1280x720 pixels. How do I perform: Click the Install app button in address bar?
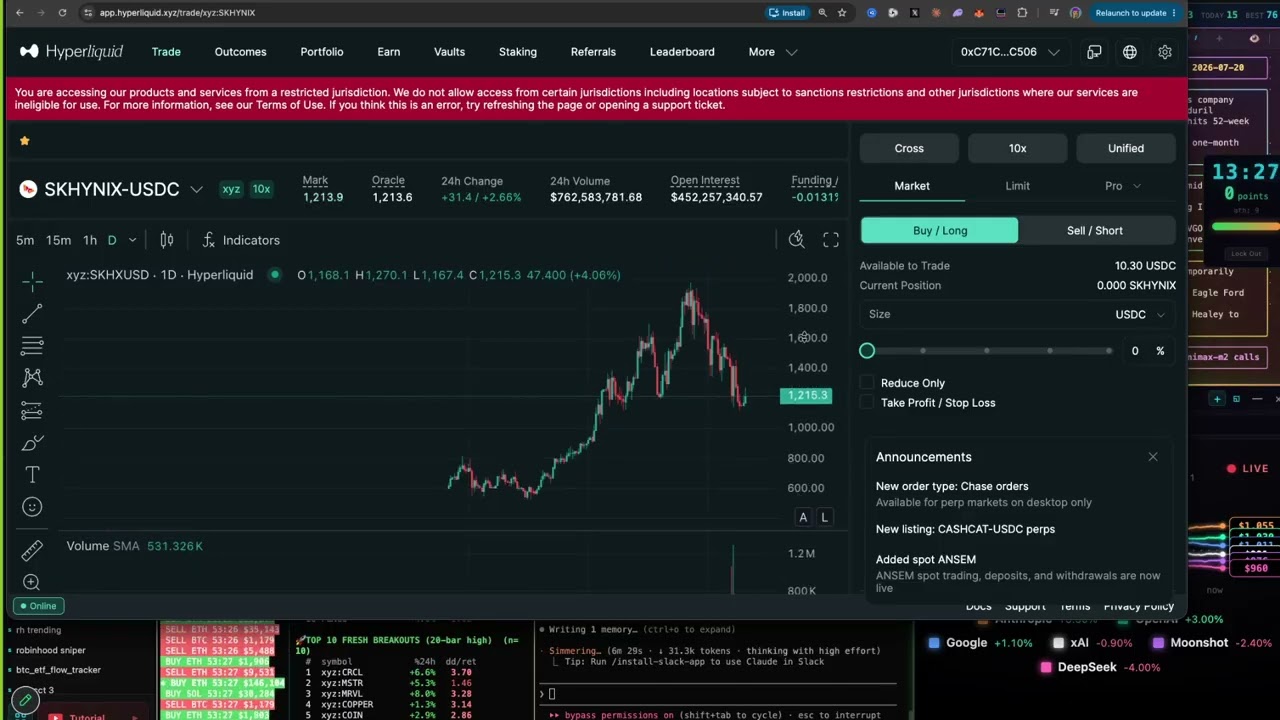click(x=787, y=13)
